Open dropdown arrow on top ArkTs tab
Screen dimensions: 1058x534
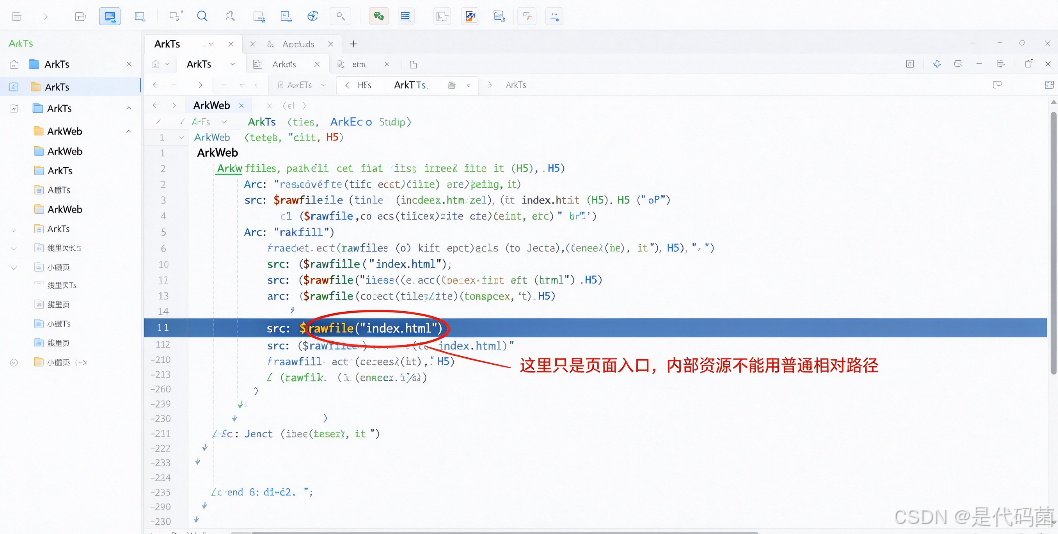click(209, 44)
